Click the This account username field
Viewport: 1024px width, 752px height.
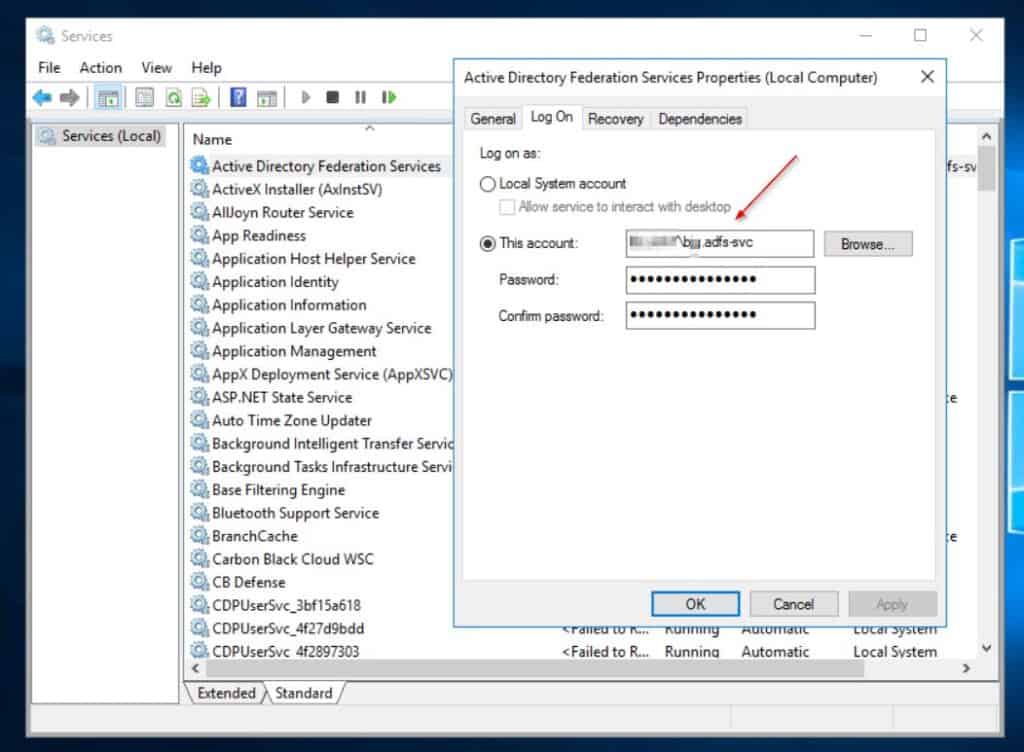(720, 243)
